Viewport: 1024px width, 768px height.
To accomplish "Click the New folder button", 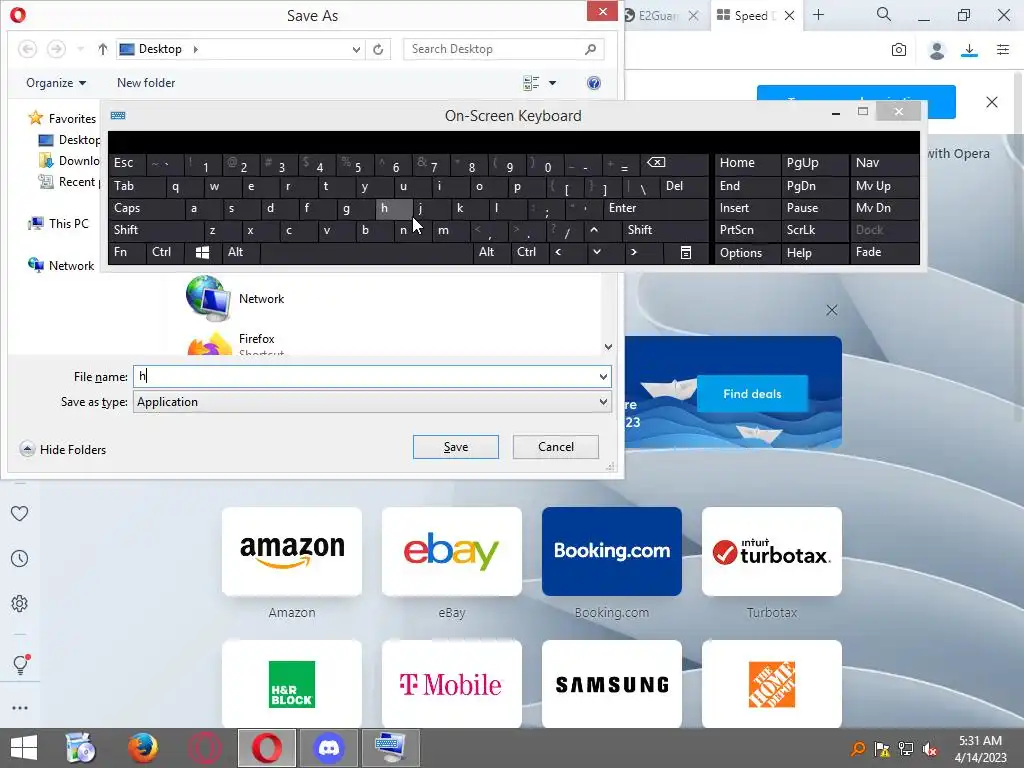I will 146,83.
